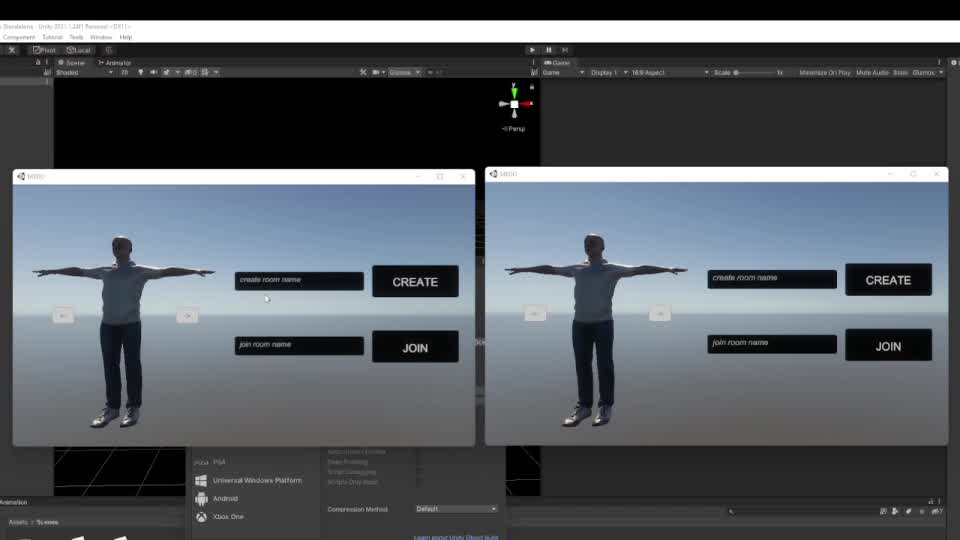
Task: Open Compression Method Default dropdown
Action: pyautogui.click(x=456, y=509)
